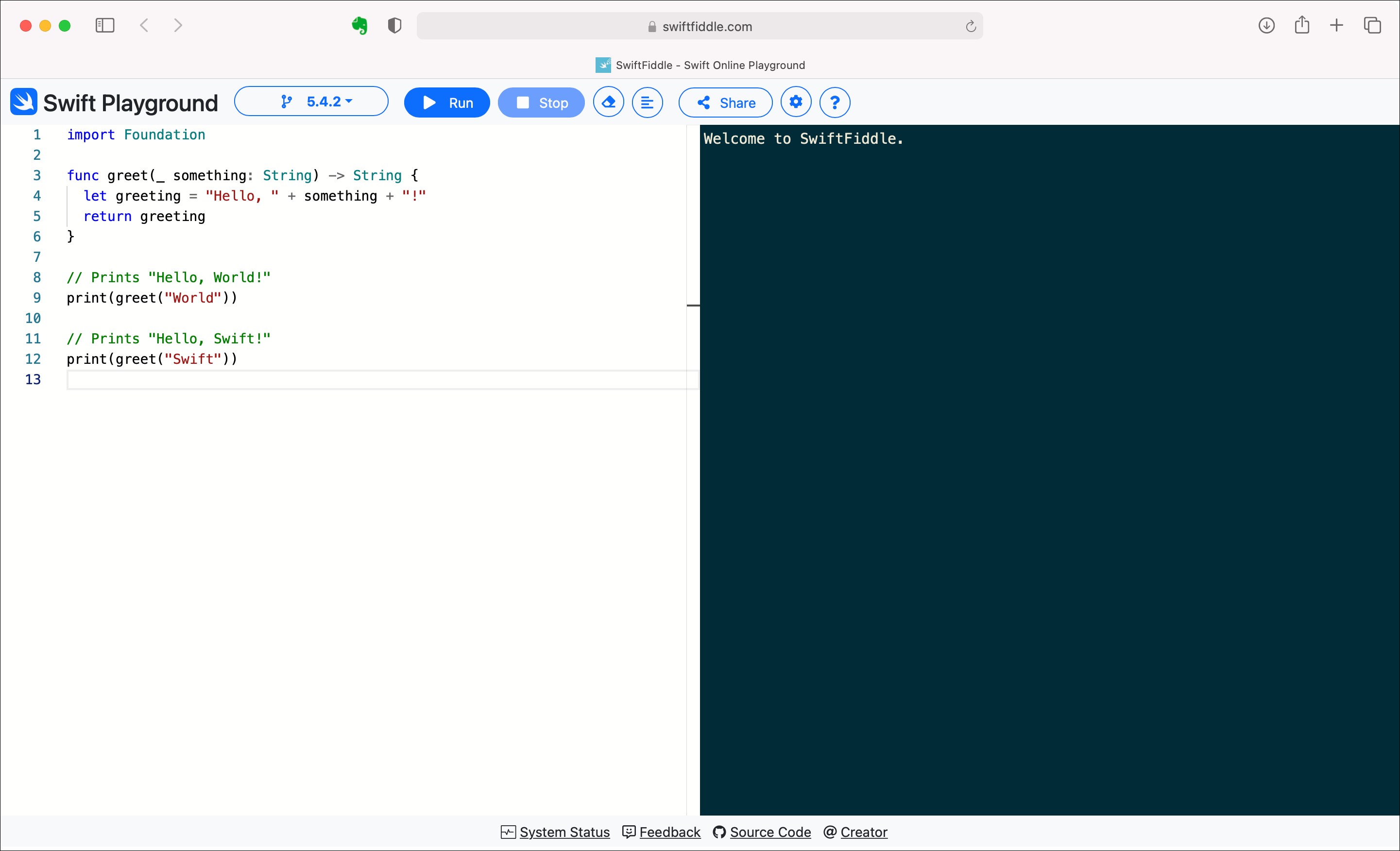Click 'print(greet("World"))' line
This screenshot has height=851, width=1400.
[x=152, y=298]
